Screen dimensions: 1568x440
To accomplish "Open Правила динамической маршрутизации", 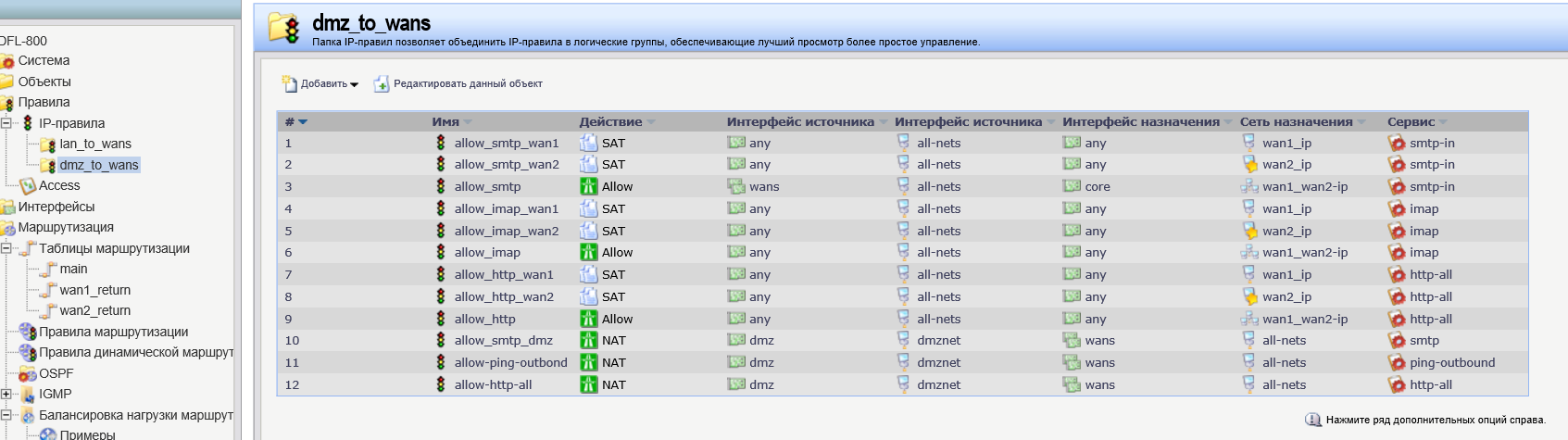I will click(x=135, y=352).
